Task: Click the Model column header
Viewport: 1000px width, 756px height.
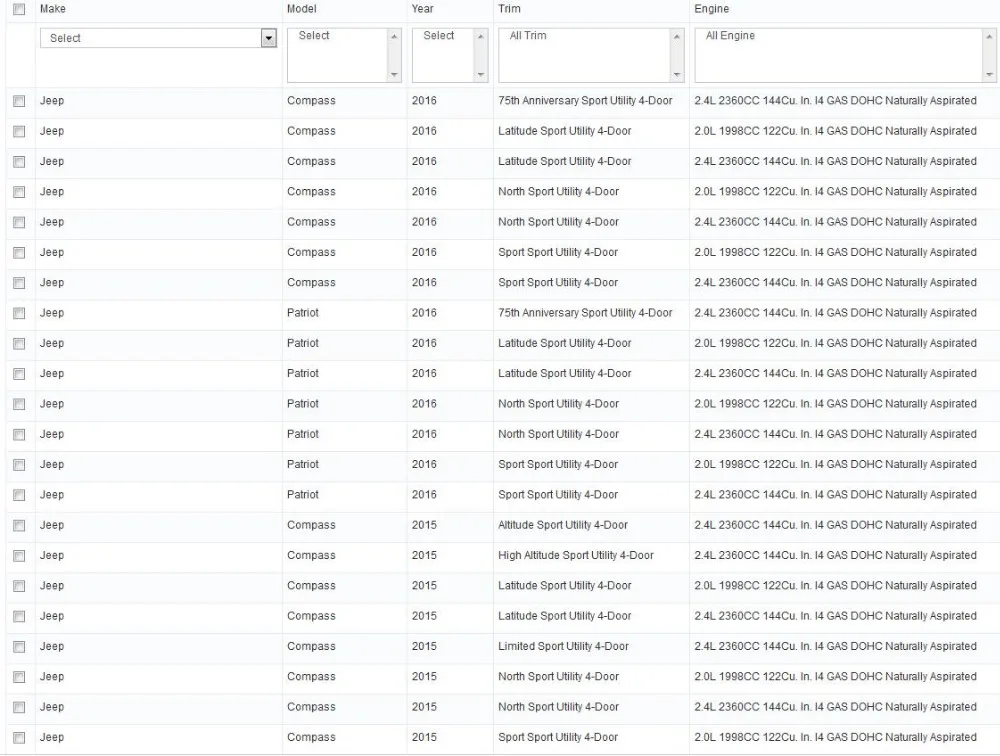Action: point(302,9)
